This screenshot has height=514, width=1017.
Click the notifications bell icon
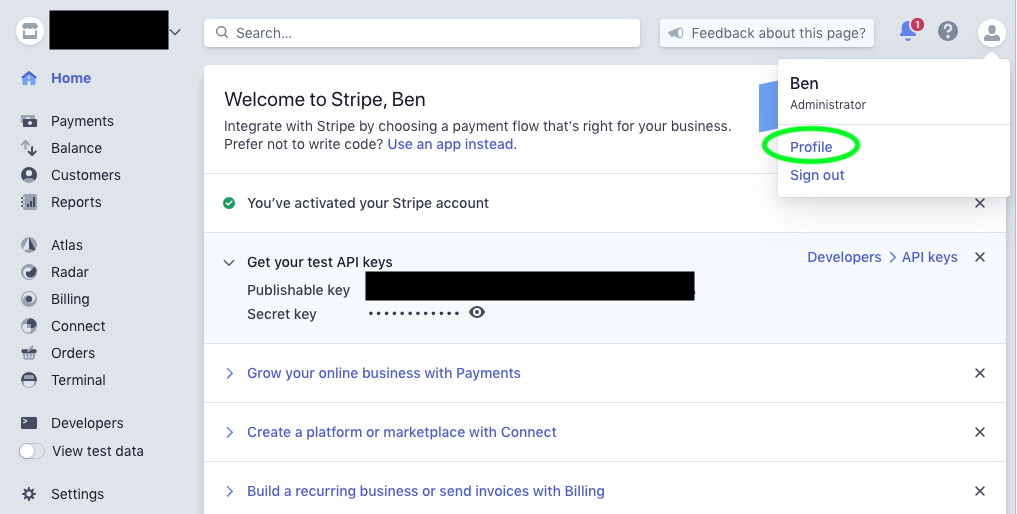point(908,32)
